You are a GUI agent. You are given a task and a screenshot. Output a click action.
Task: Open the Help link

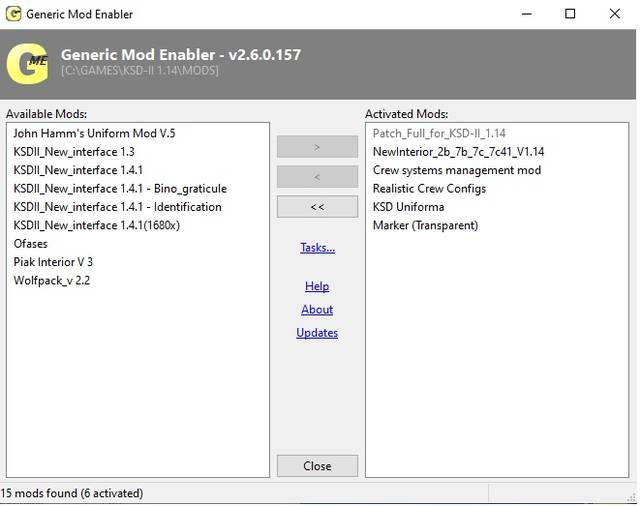coord(317,286)
